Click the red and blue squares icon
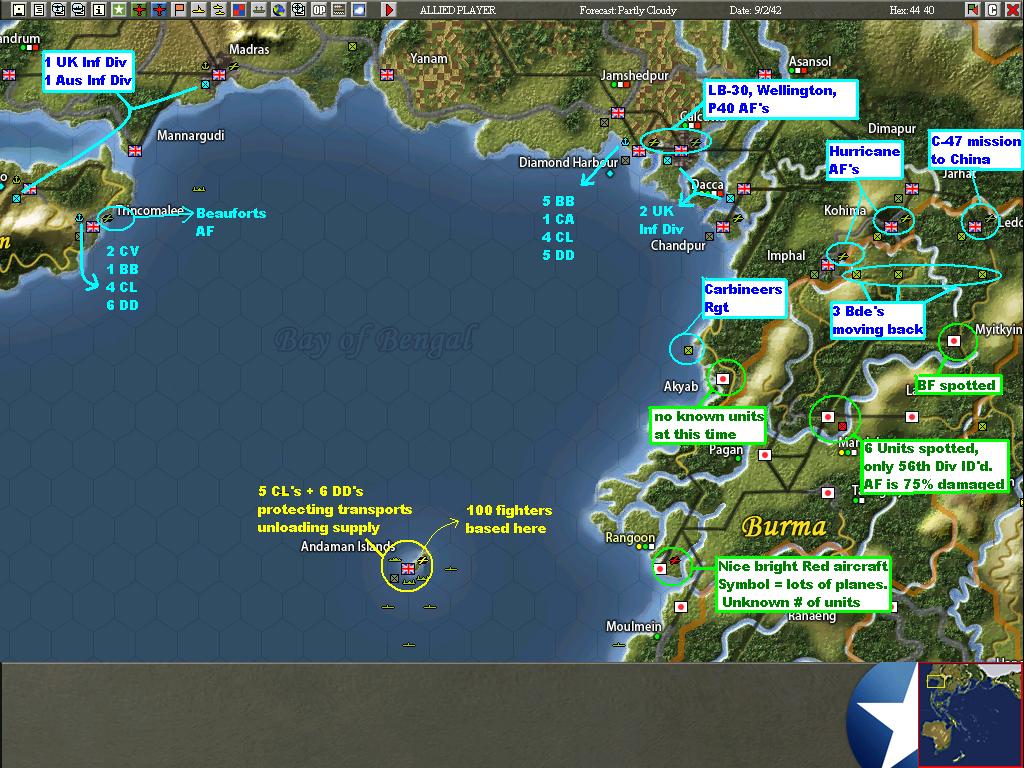 (238, 9)
